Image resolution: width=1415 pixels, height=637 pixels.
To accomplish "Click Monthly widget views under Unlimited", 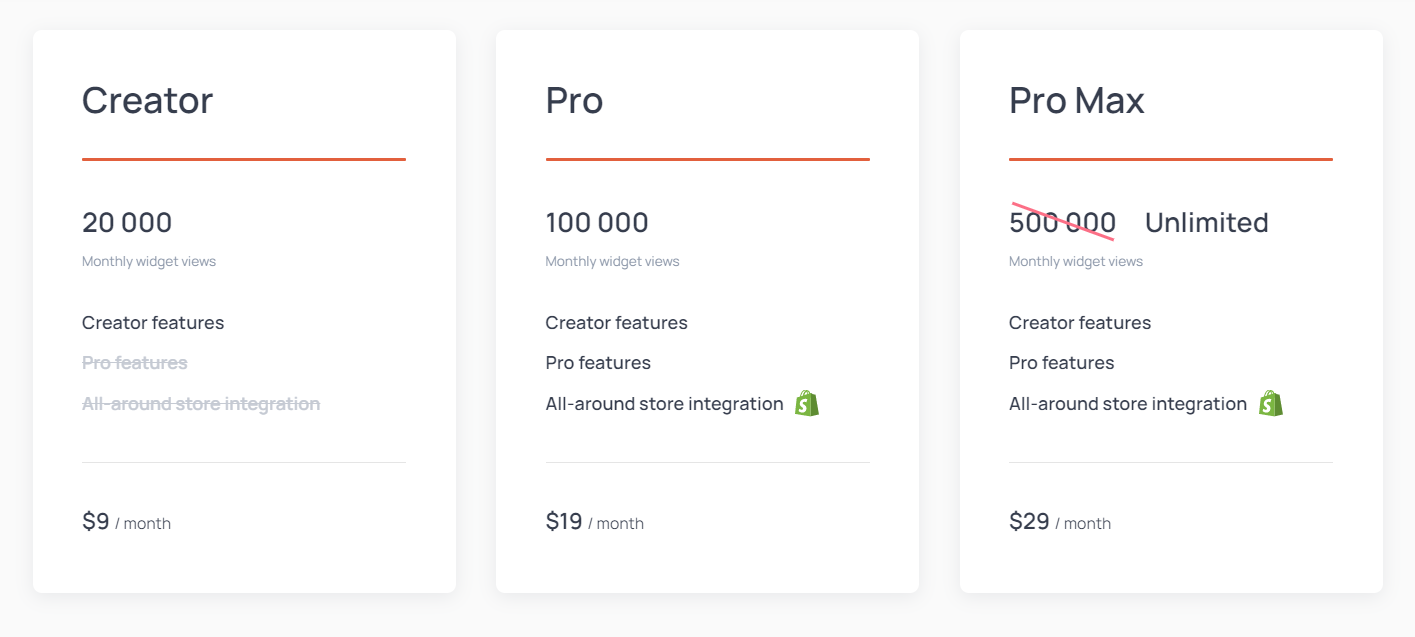I will (x=1076, y=261).
